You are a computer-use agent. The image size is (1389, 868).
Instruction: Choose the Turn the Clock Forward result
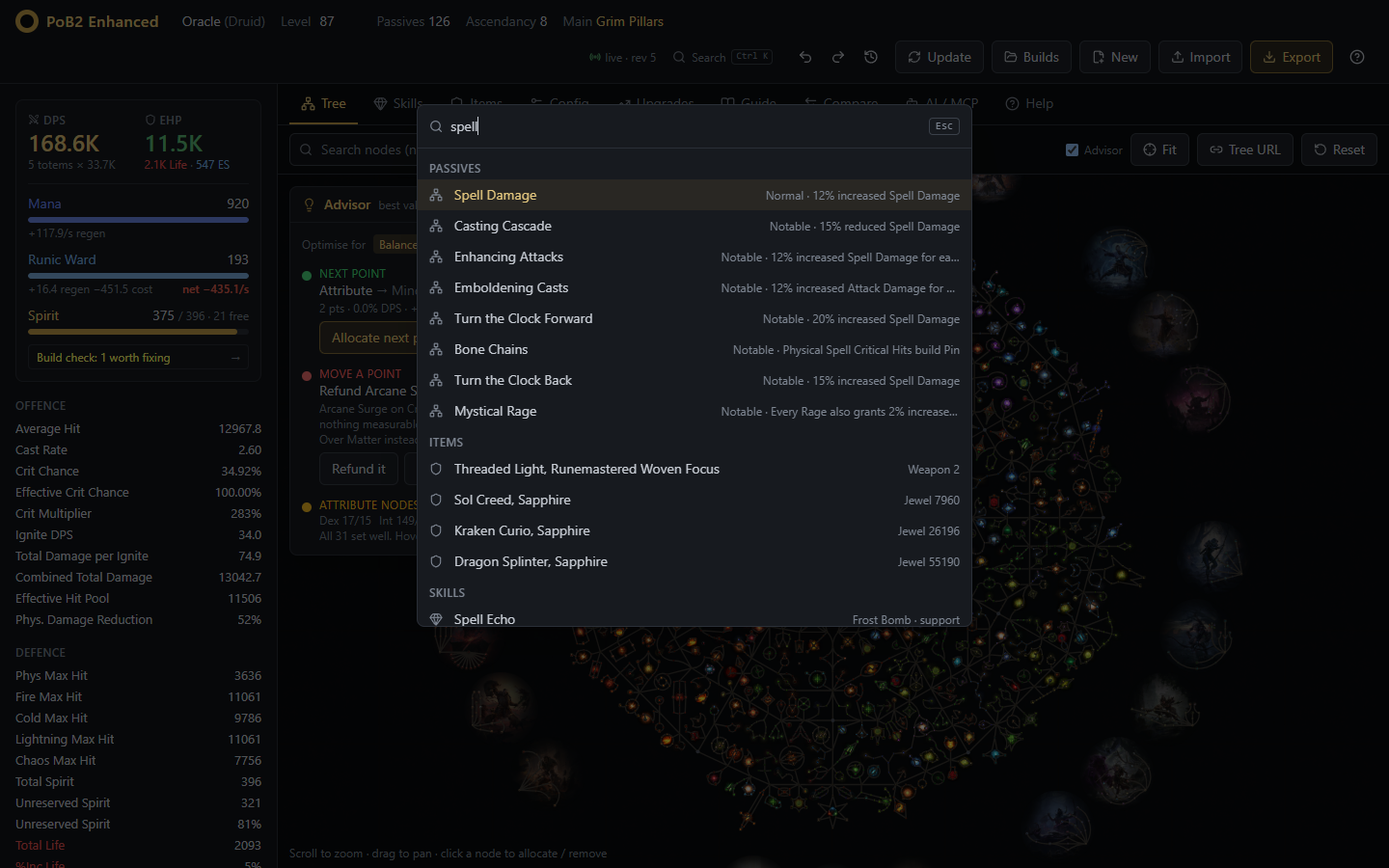point(694,318)
